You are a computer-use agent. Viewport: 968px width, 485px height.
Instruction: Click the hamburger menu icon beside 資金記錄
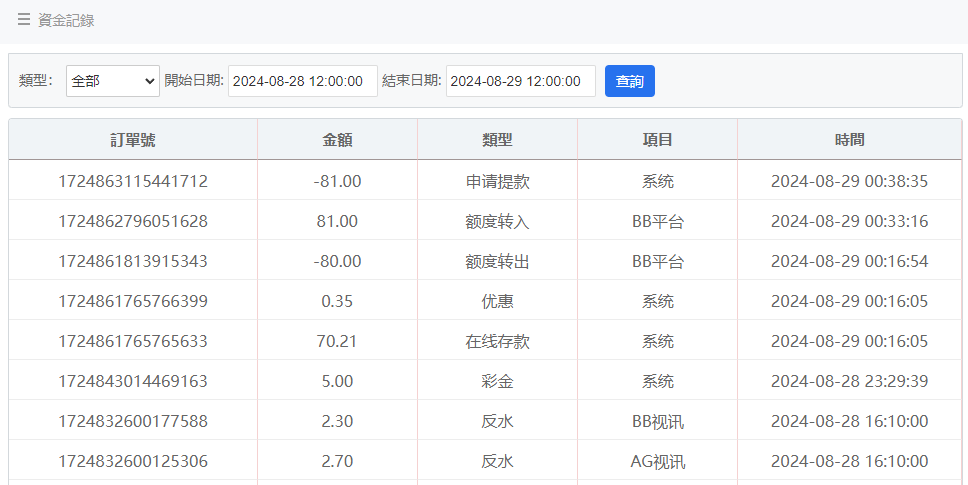pyautogui.click(x=24, y=20)
